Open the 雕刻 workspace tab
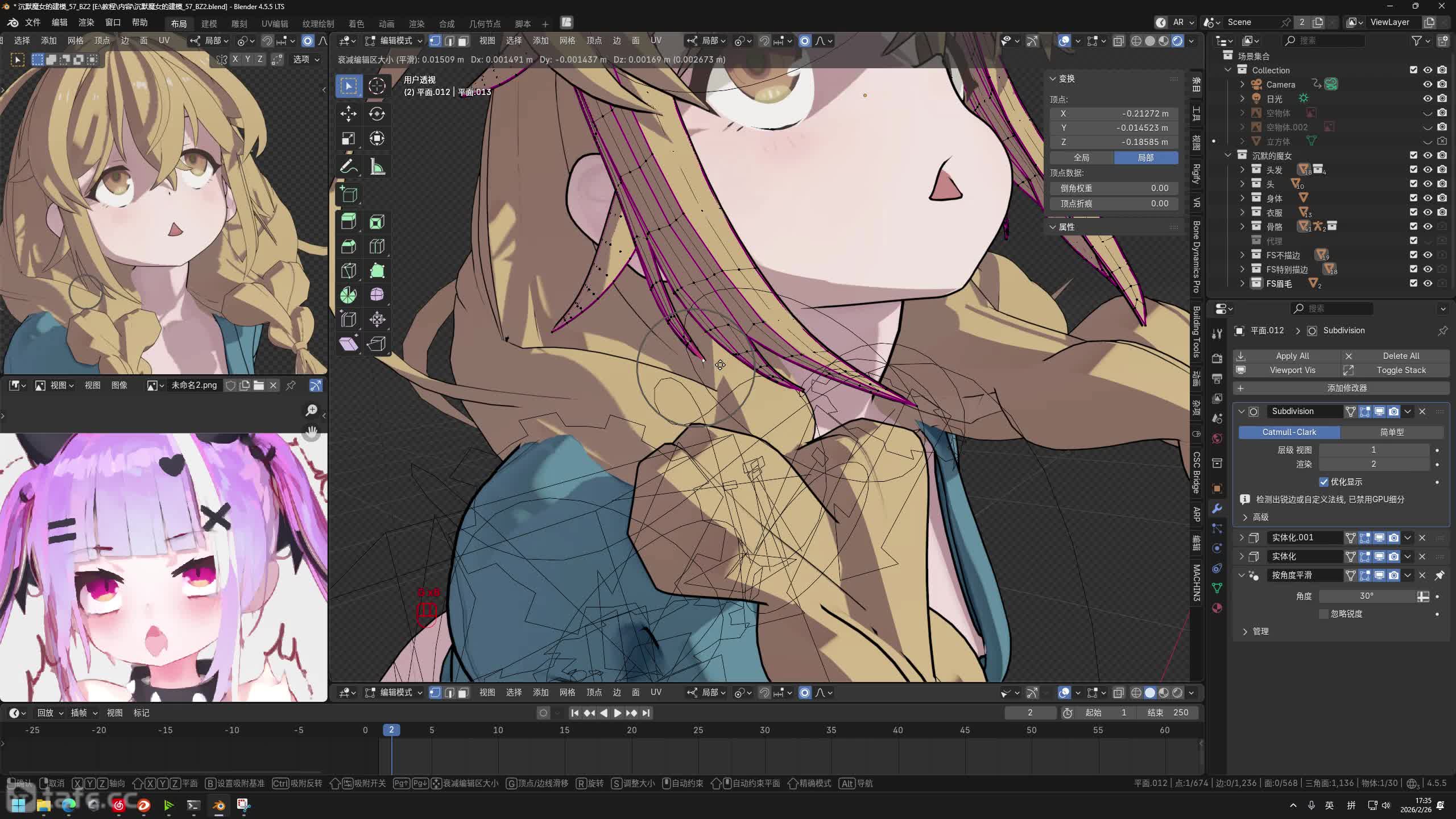The width and height of the screenshot is (1456, 819). tap(239, 23)
